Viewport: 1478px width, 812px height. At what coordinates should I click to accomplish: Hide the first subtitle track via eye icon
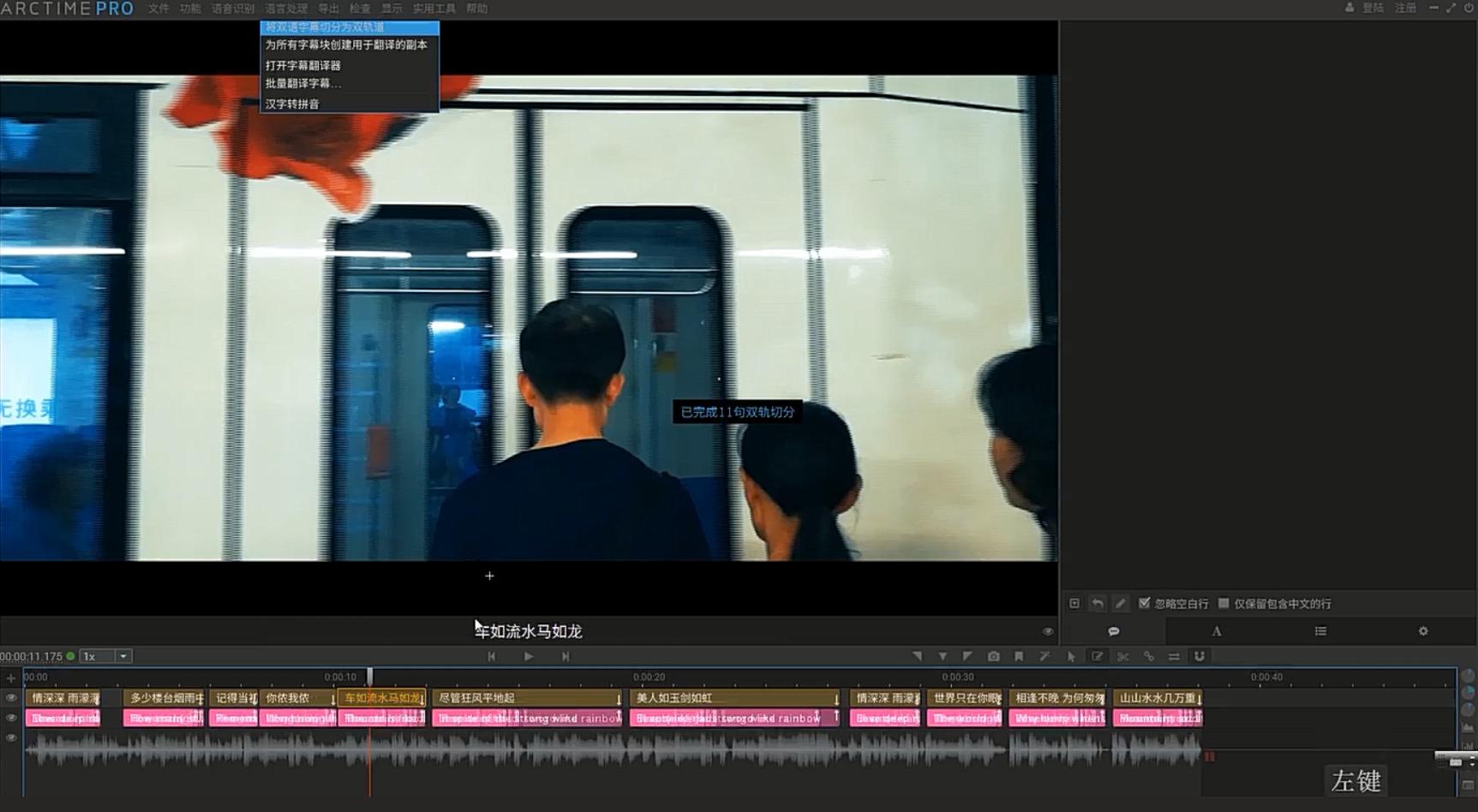pyautogui.click(x=11, y=698)
